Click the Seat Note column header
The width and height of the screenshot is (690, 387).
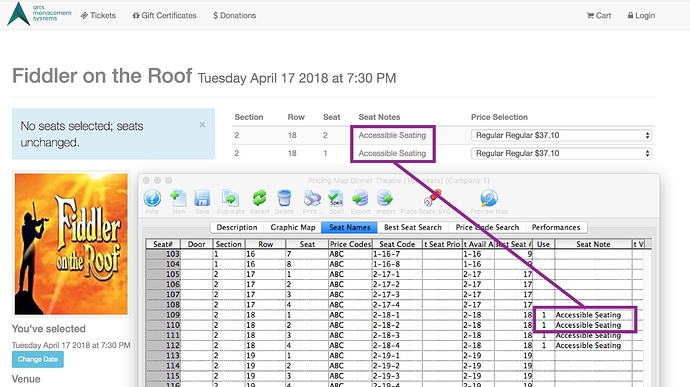click(x=593, y=244)
